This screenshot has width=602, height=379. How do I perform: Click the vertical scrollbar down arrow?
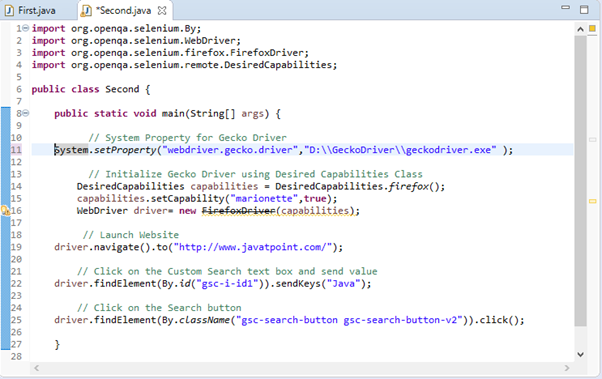click(580, 354)
